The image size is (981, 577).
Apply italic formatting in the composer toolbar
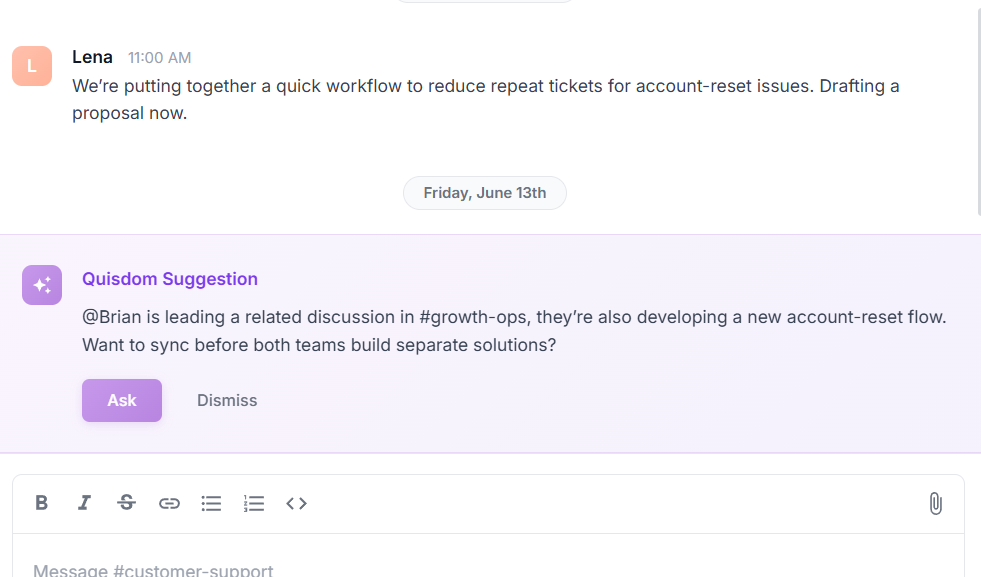[84, 503]
